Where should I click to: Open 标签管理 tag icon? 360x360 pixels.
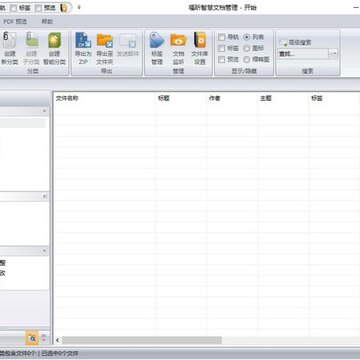pyautogui.click(x=157, y=40)
